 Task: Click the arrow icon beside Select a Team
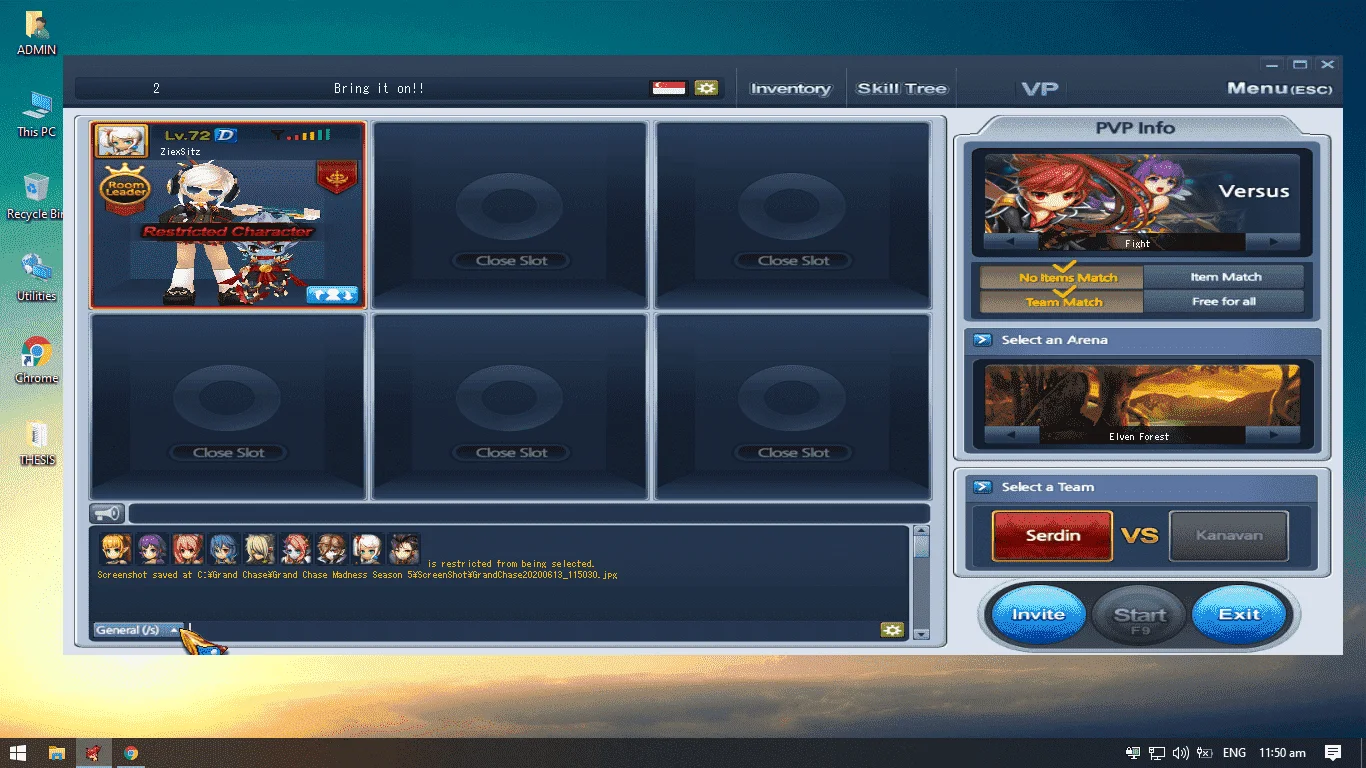pos(982,487)
